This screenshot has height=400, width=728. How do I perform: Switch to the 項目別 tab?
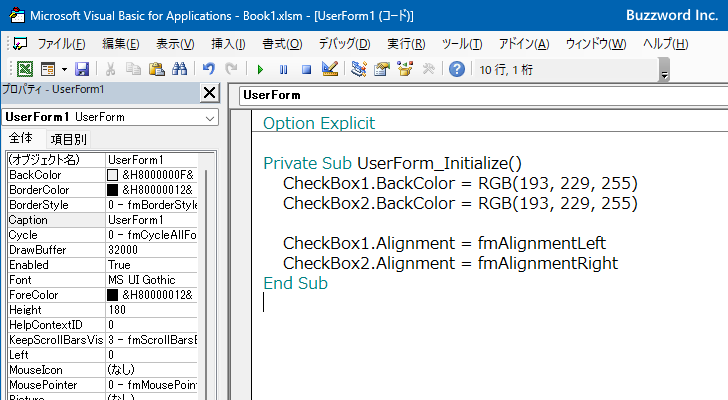pos(68,139)
